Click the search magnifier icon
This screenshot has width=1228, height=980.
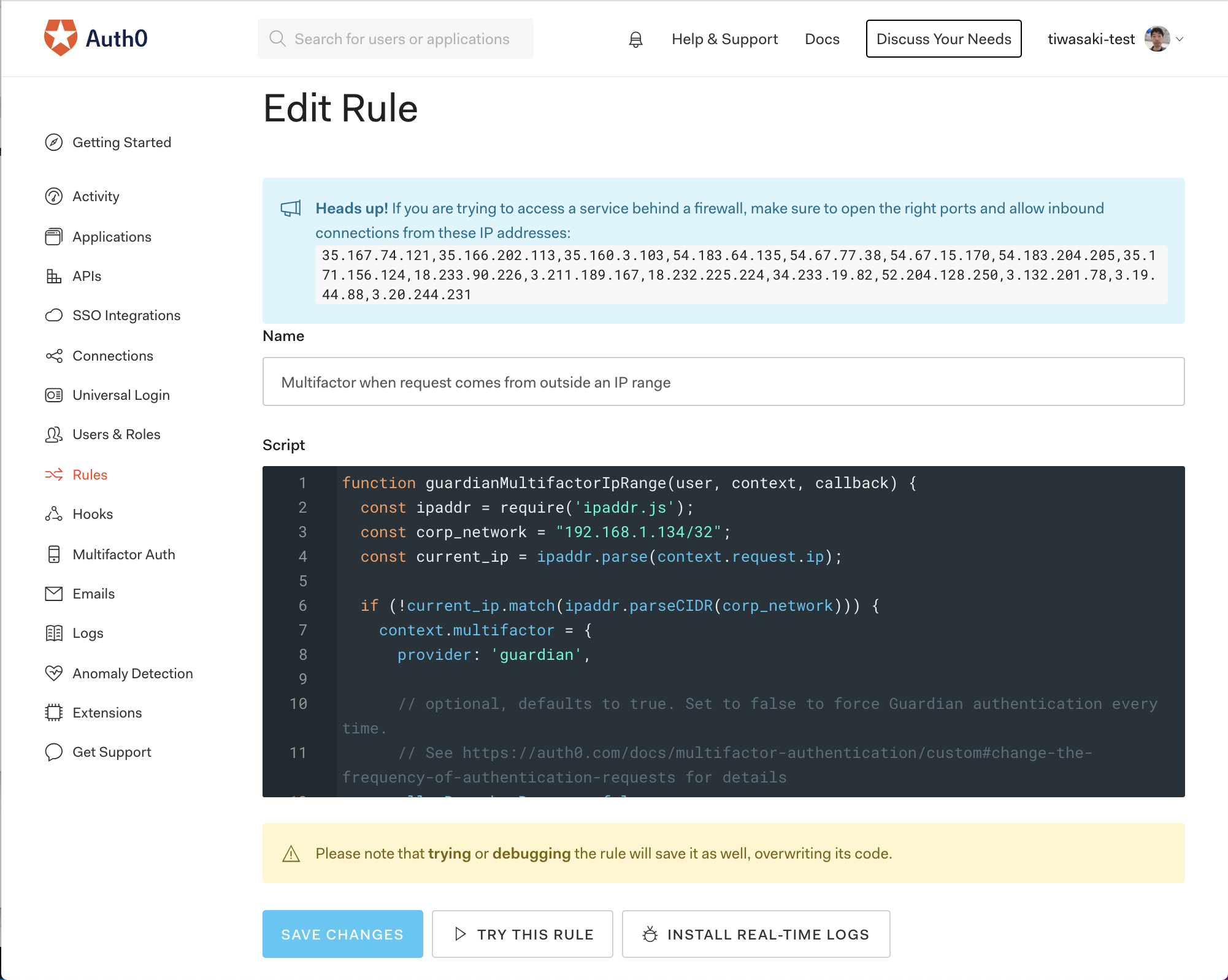pos(278,39)
